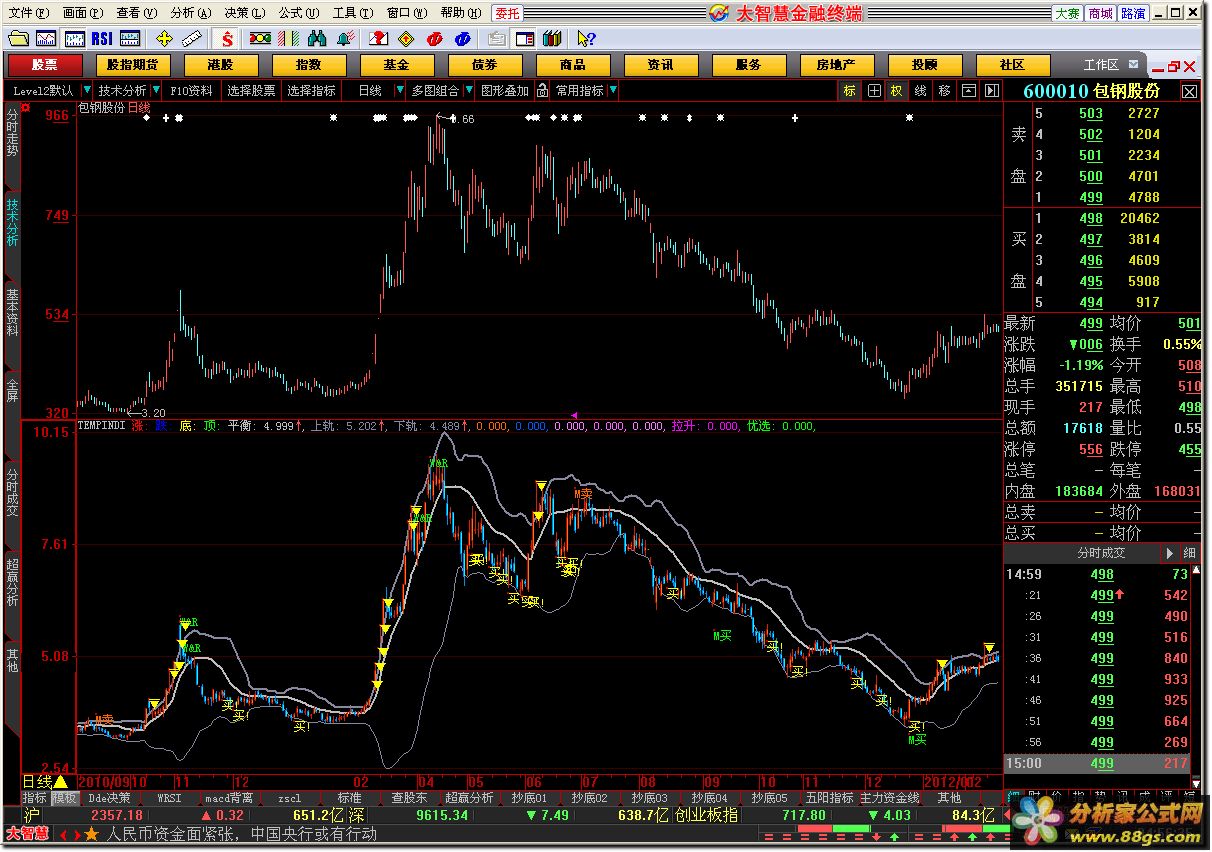Toggle the 图形叠加 overlay option
Viewport: 1212px width, 852px height.
[505, 90]
